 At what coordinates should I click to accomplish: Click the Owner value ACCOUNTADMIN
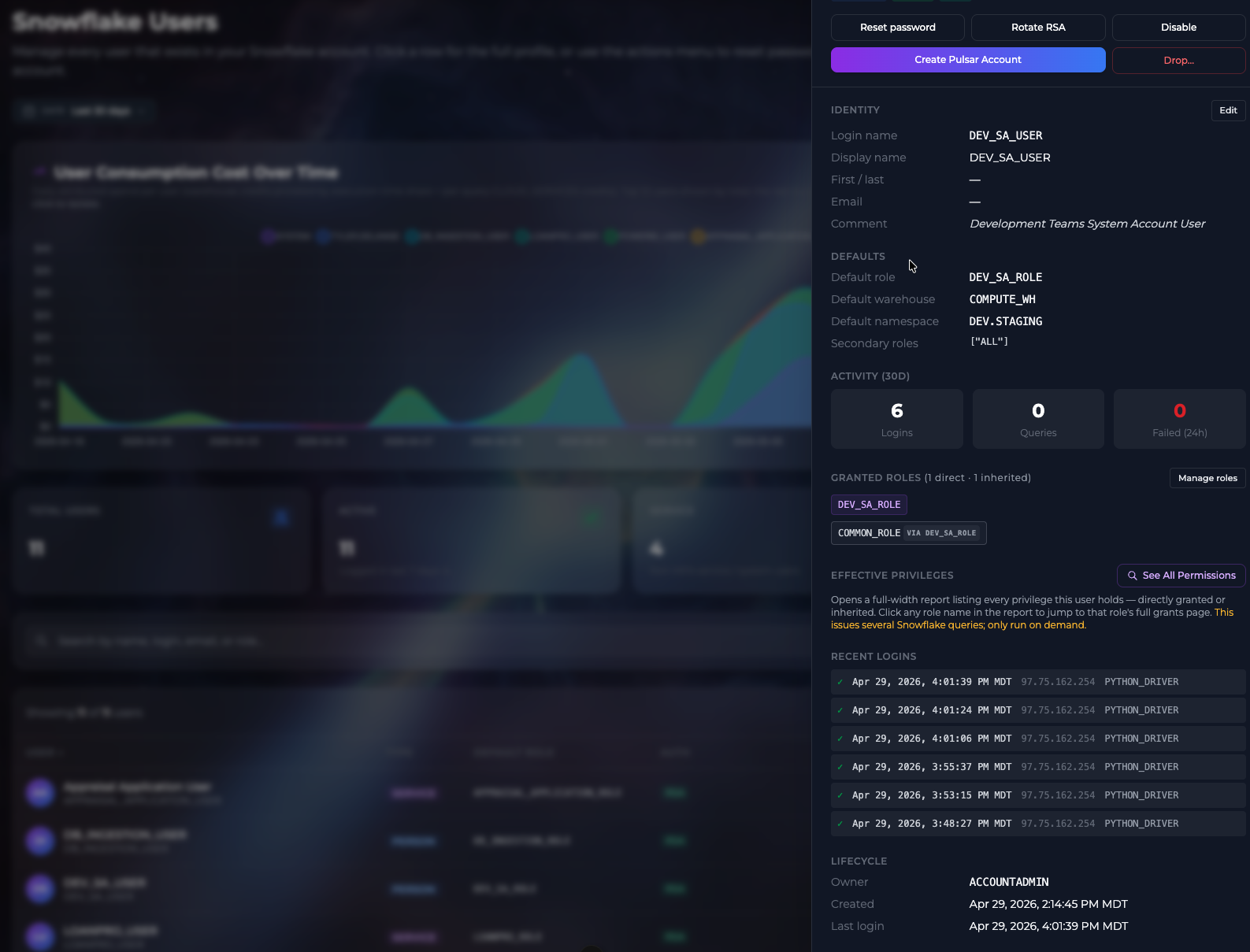[x=1009, y=882]
